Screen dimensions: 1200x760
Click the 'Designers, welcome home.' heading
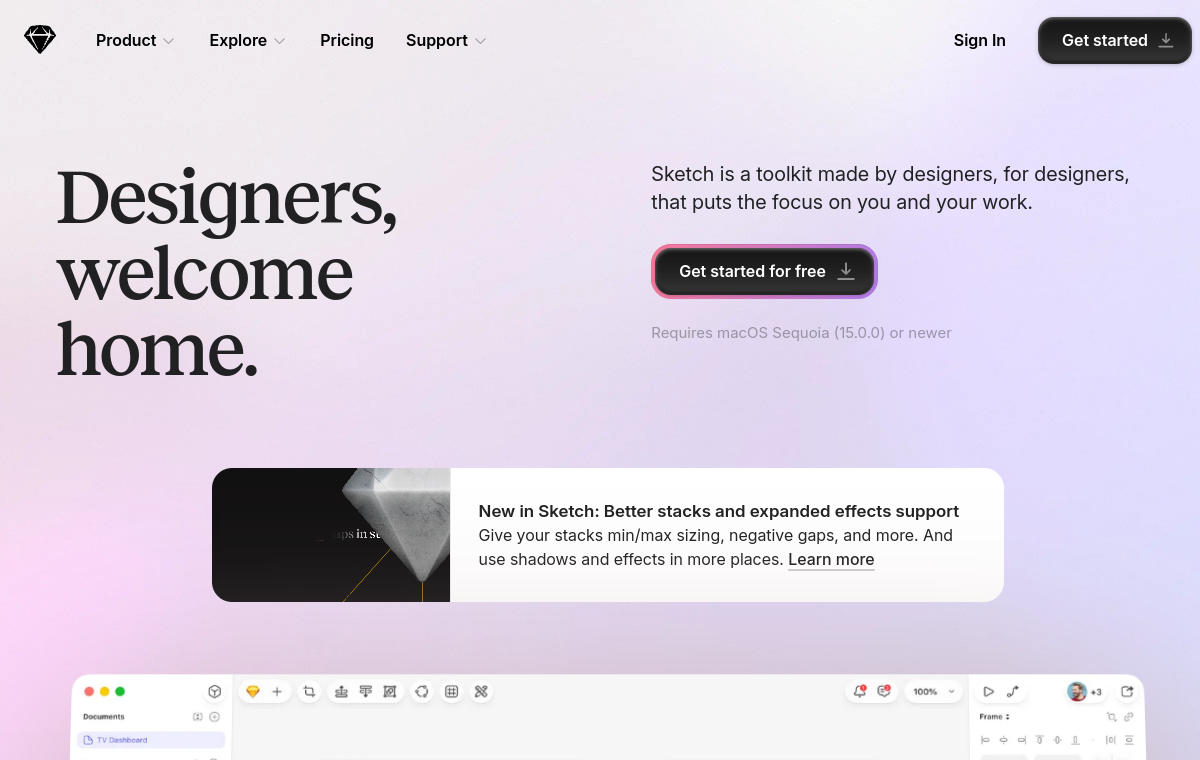[x=227, y=272]
